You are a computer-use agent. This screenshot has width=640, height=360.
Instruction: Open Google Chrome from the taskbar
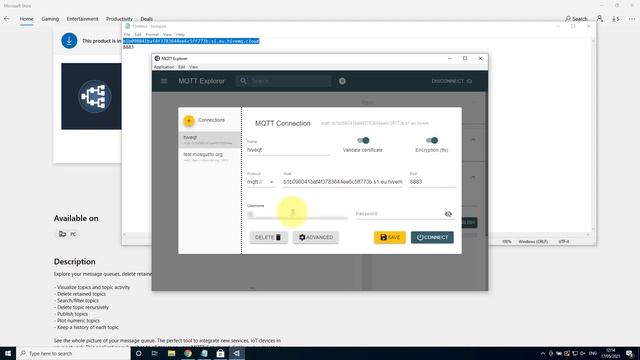188,353
